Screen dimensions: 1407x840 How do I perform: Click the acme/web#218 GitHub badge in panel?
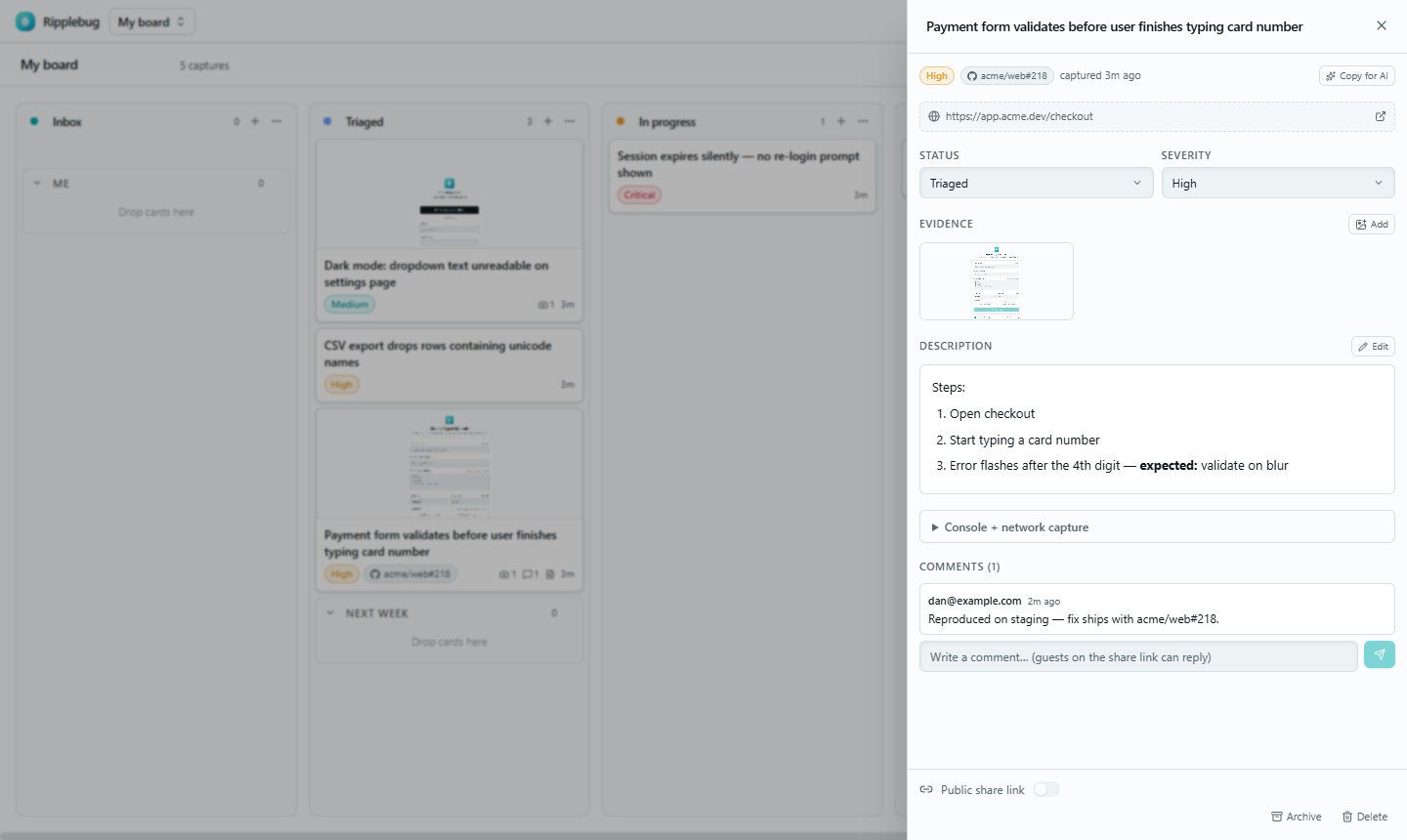point(1006,76)
